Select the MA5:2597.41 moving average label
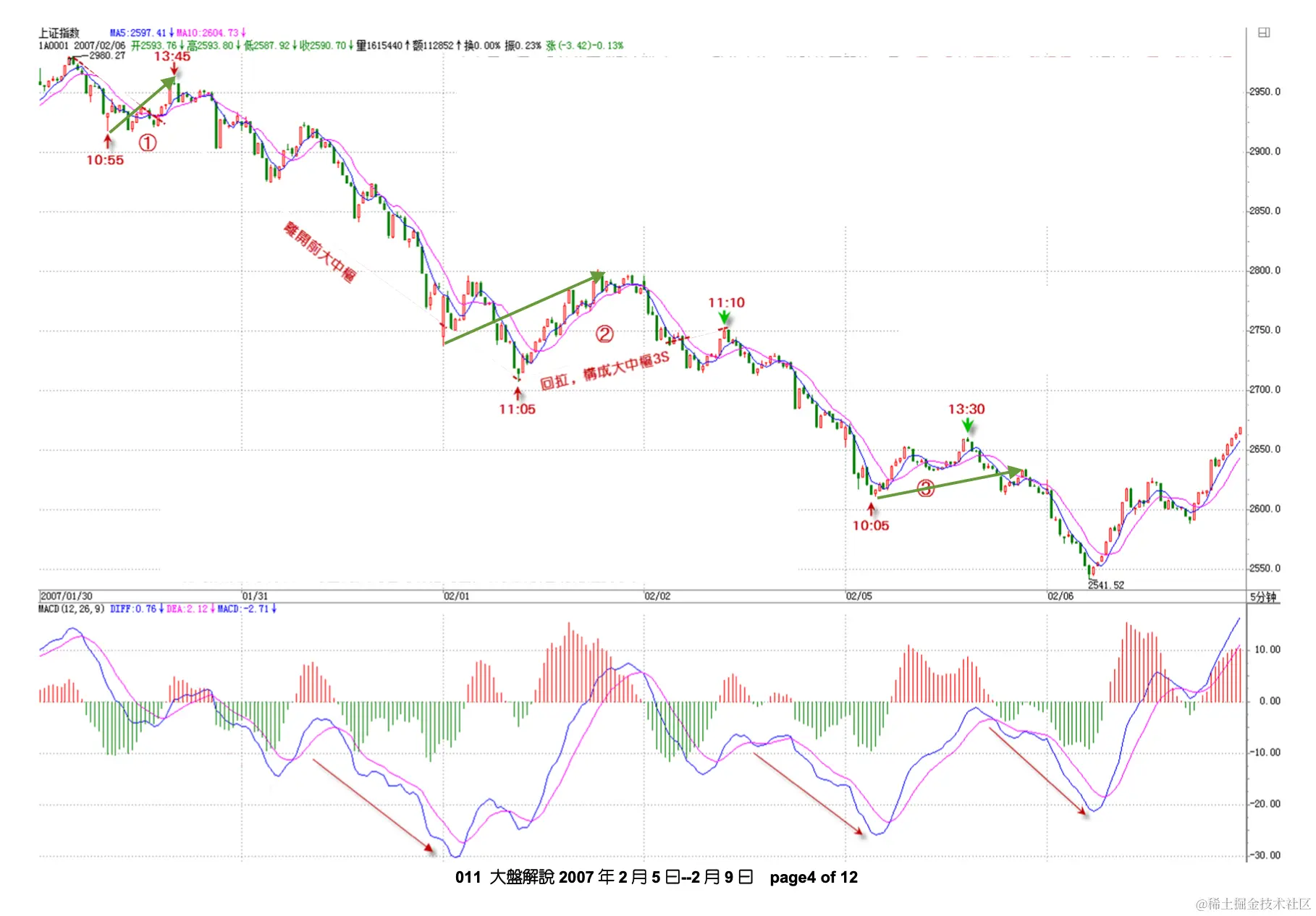The image size is (1316, 916). tap(138, 33)
